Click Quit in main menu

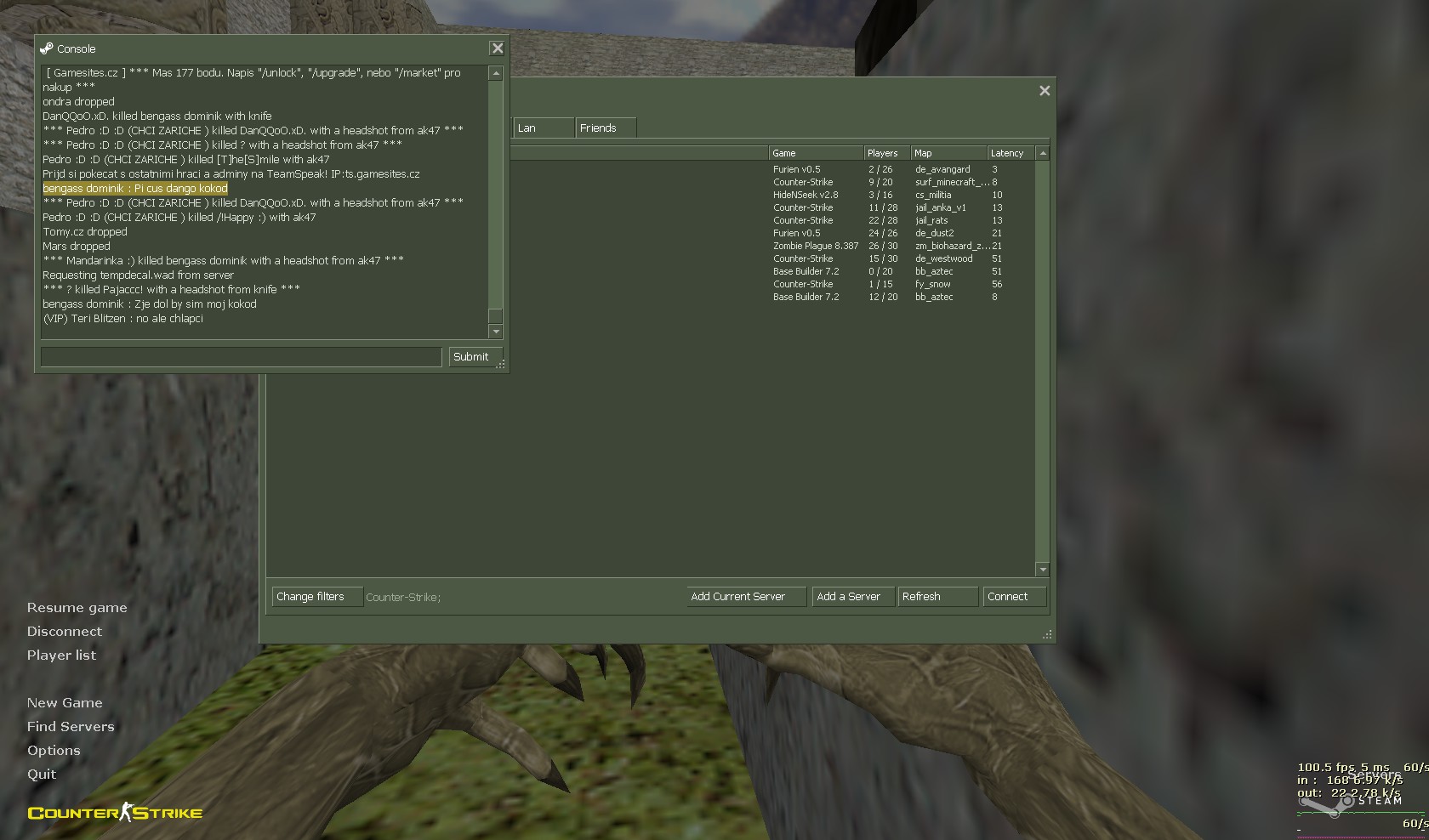click(42, 775)
